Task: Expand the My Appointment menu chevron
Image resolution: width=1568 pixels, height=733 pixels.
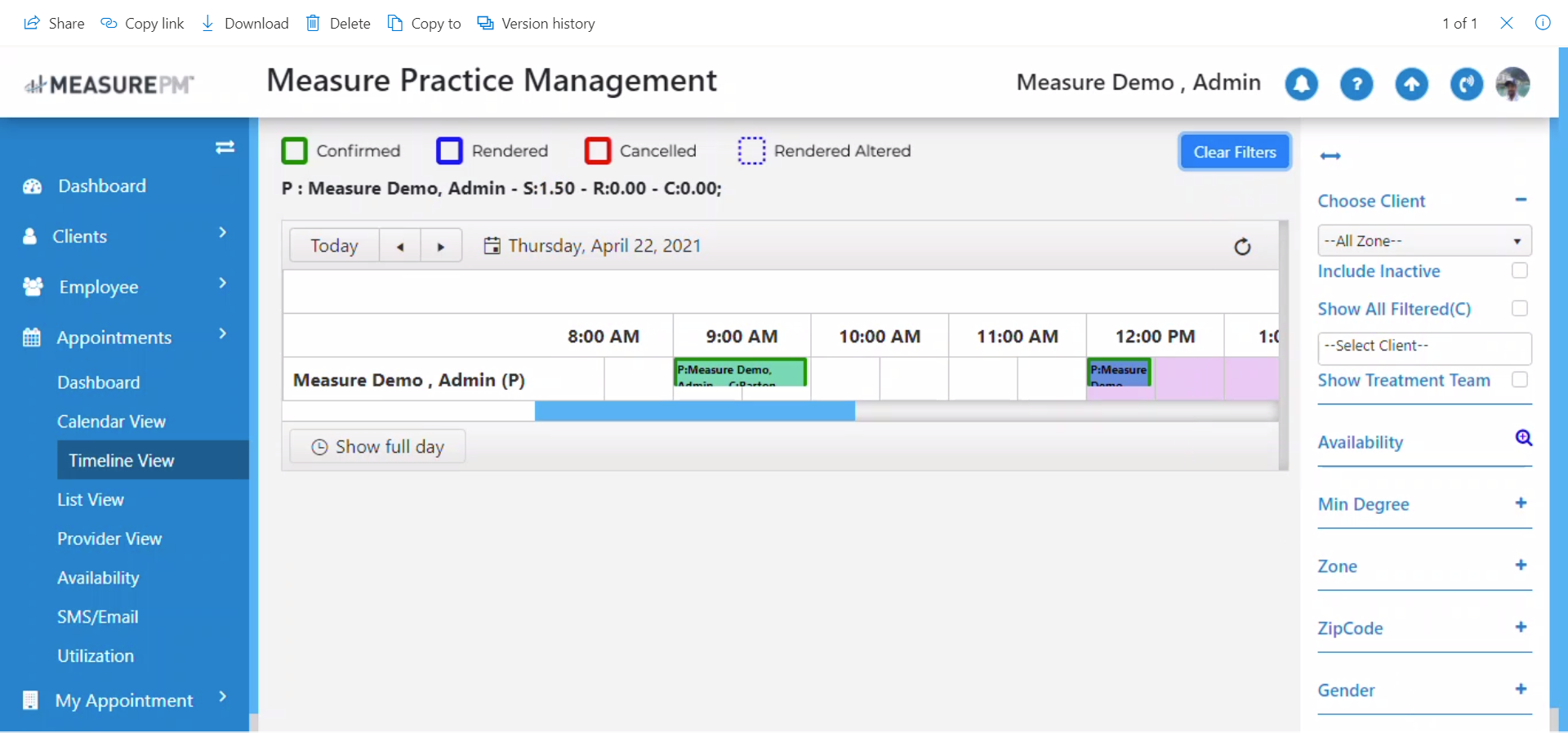Action: (x=222, y=697)
